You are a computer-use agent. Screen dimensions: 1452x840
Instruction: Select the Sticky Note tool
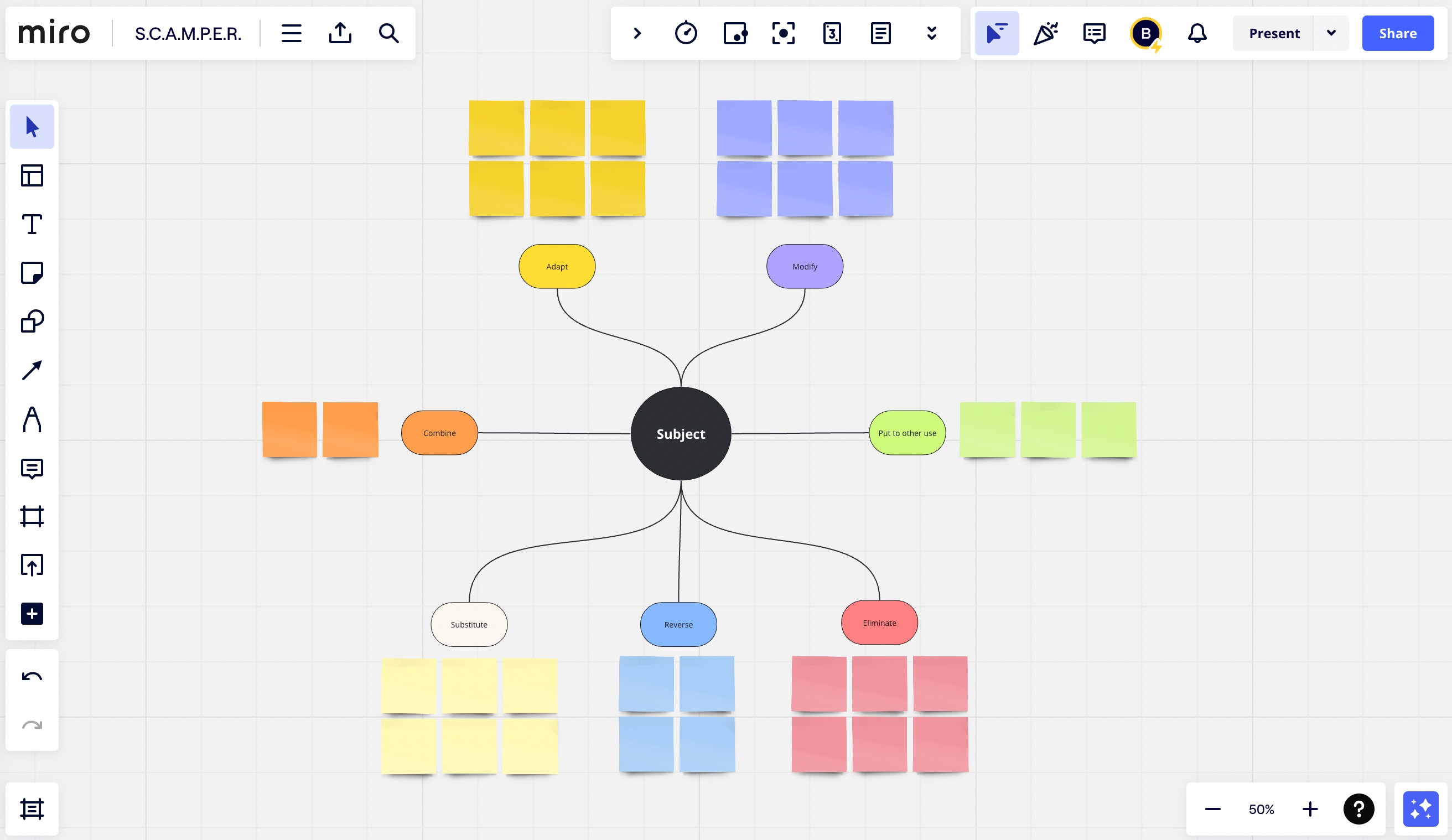(32, 272)
